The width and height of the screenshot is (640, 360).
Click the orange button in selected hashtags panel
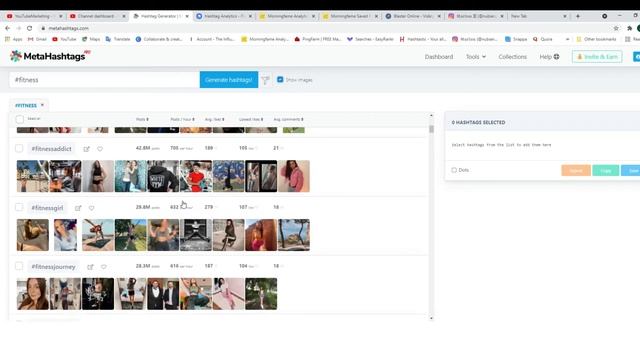click(576, 170)
